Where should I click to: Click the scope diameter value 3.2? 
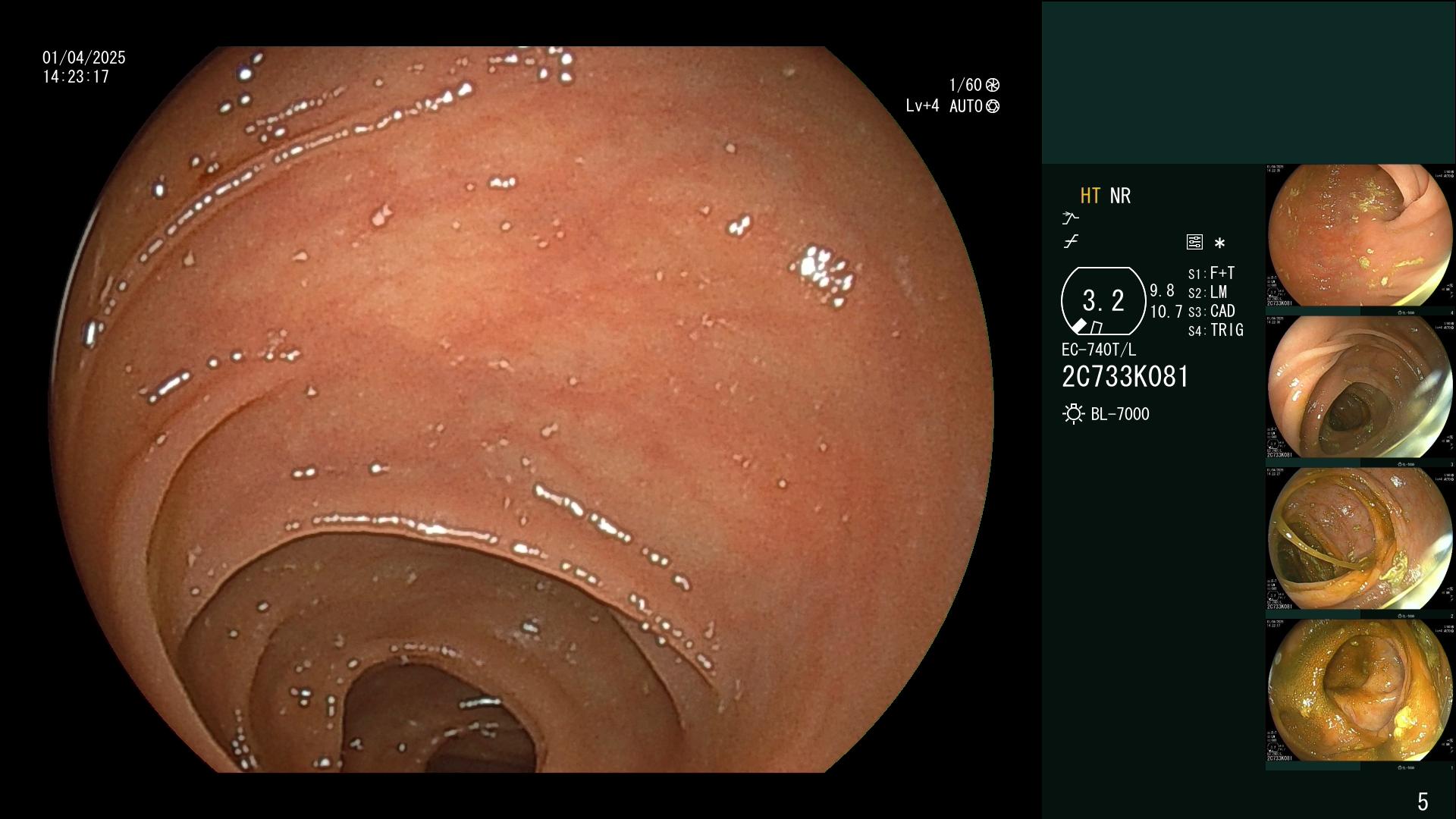(1103, 301)
